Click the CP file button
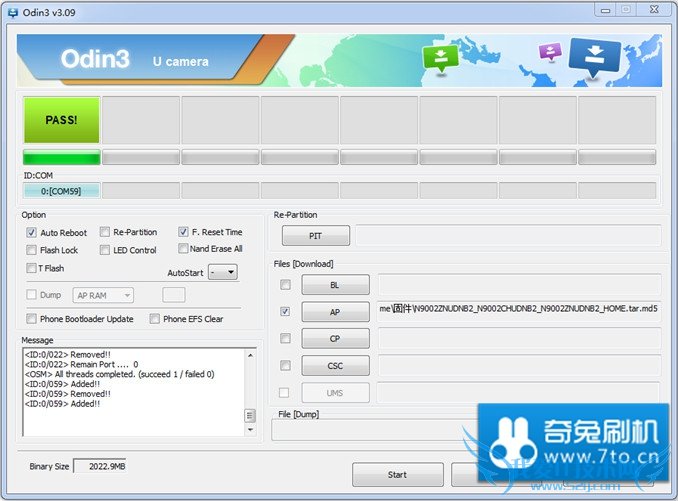678x501 pixels. pyautogui.click(x=336, y=338)
